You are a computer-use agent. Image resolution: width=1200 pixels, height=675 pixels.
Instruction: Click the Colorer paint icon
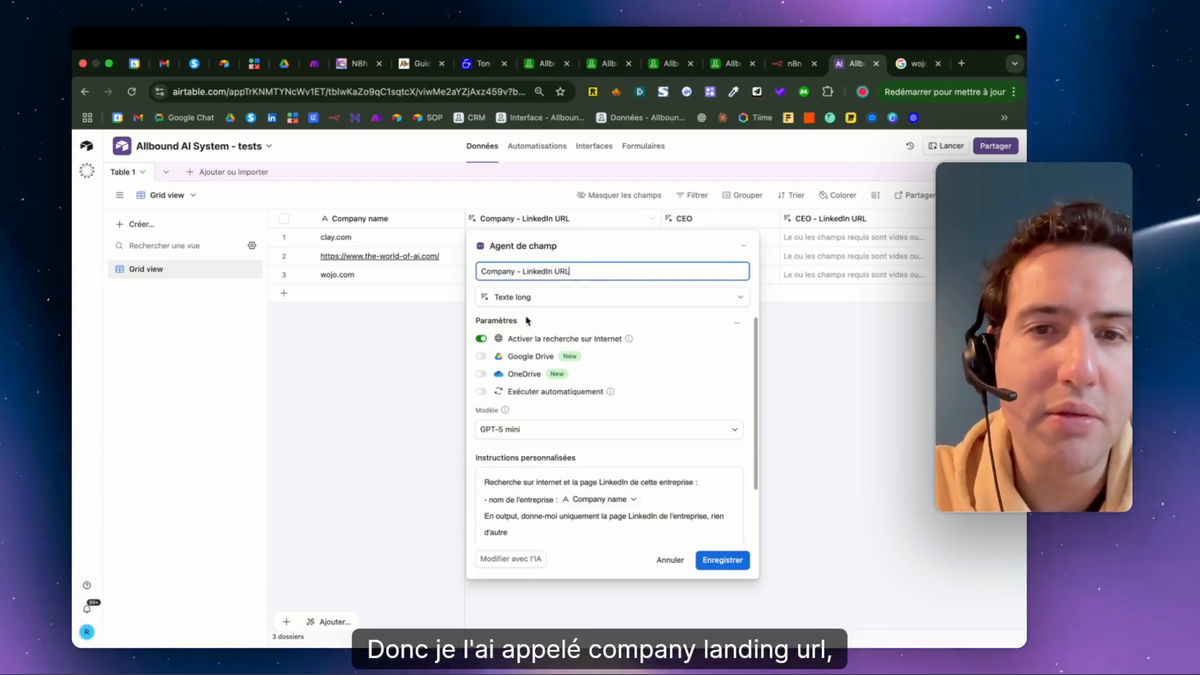[823, 195]
